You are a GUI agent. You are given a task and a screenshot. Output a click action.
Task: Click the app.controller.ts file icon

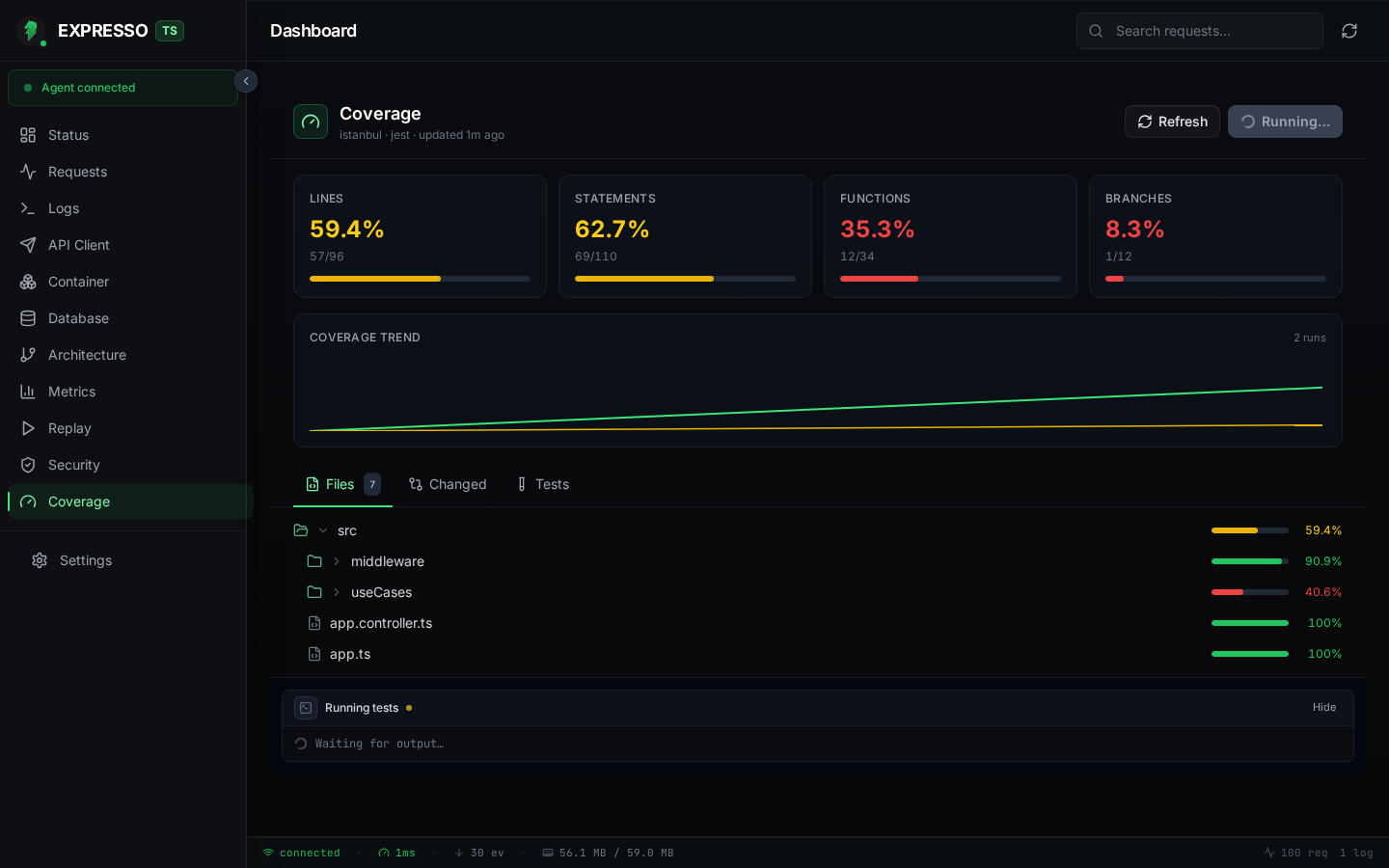314,623
